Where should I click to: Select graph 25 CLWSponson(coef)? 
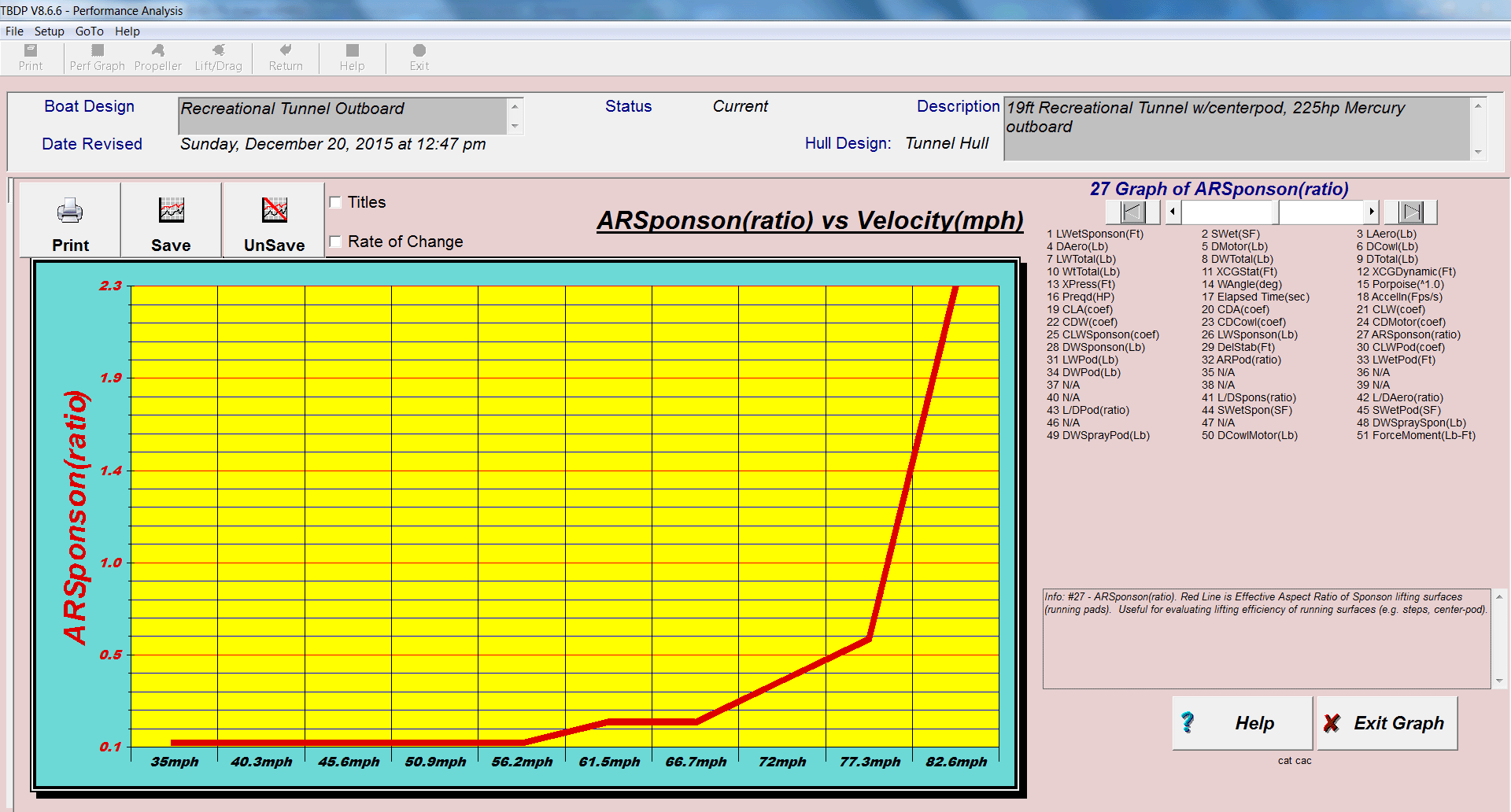coord(1103,334)
